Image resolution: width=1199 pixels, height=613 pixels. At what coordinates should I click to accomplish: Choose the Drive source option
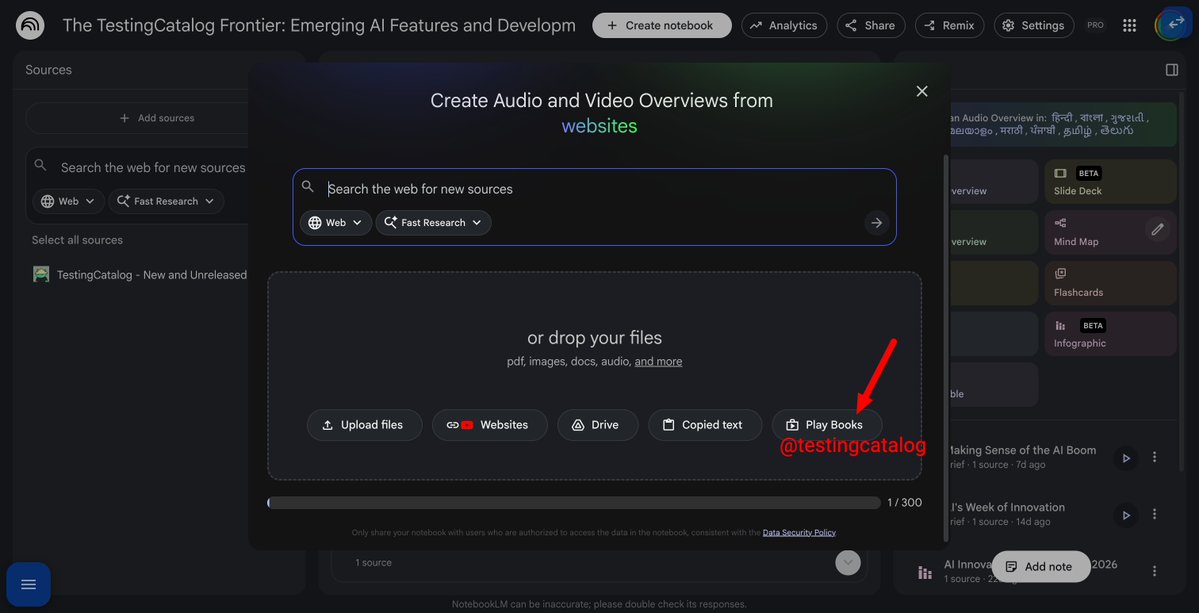point(597,425)
